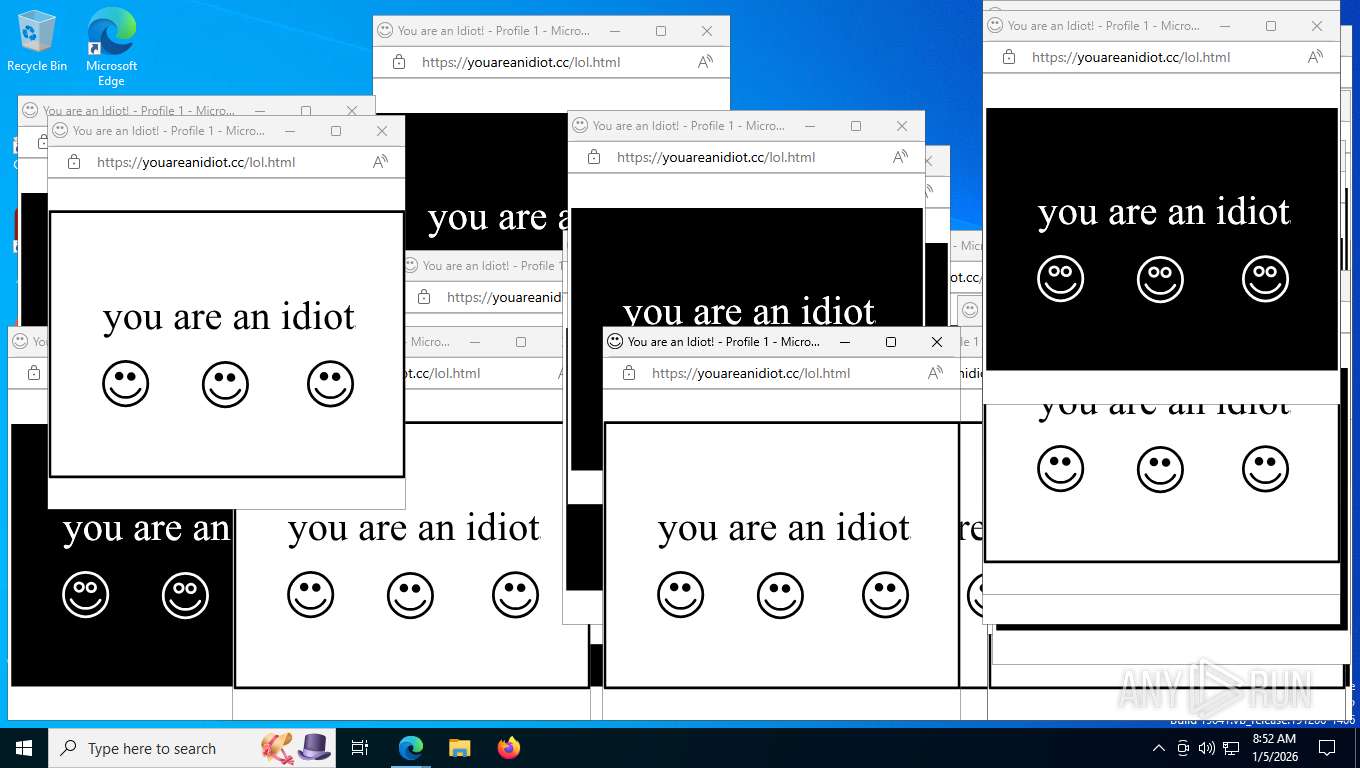
Task: Close the frontmost bottom-center idiot window
Action: pos(937,342)
